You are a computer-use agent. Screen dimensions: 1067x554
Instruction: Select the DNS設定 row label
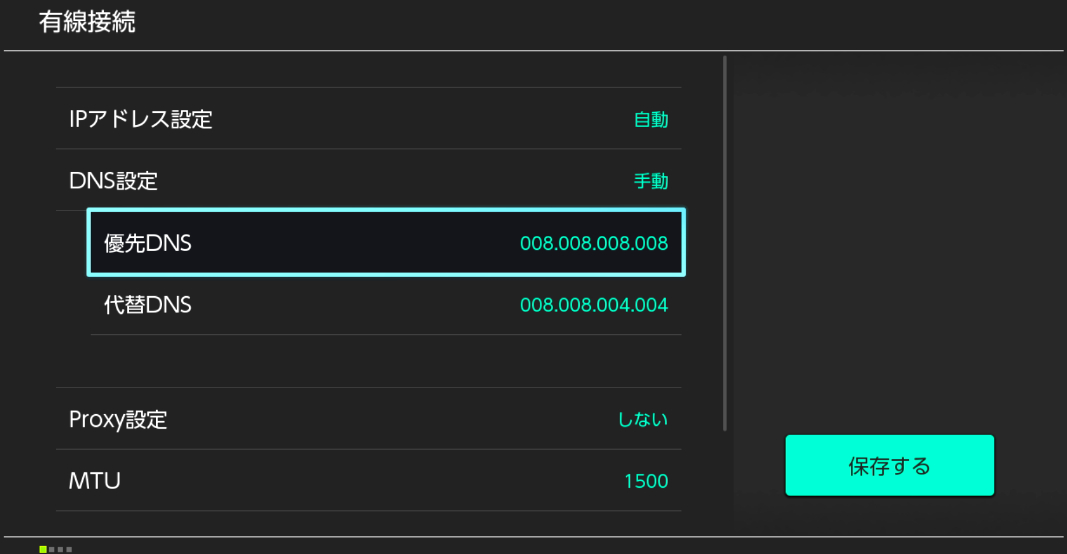point(113,181)
